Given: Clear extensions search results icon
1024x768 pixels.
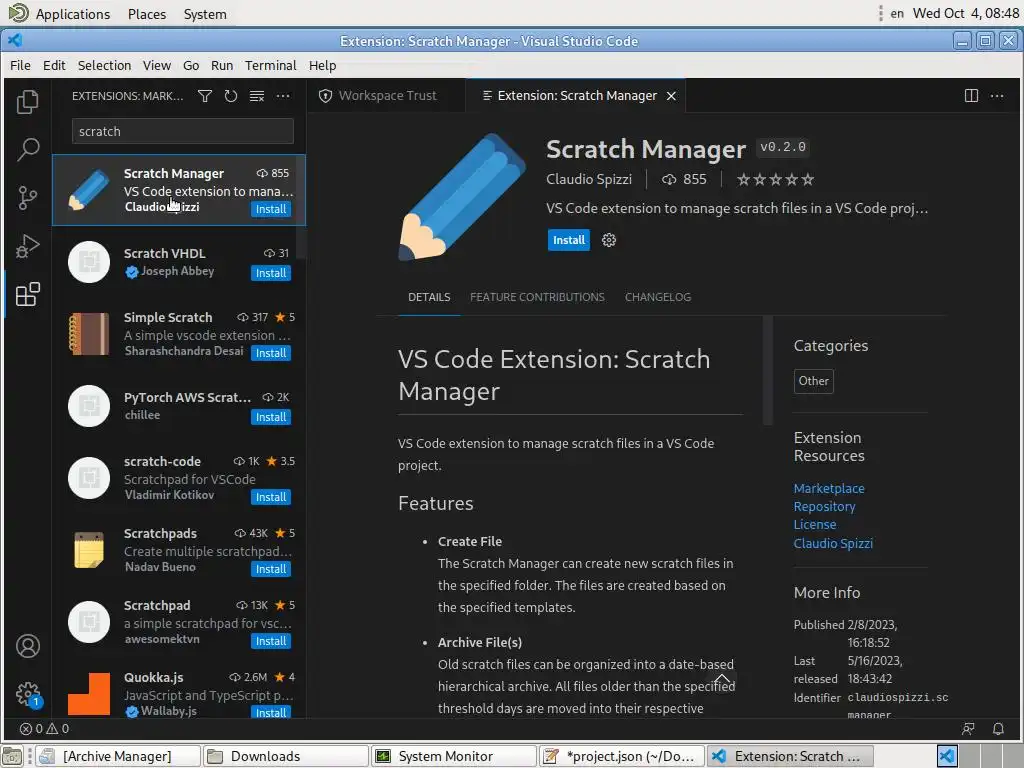Looking at the screenshot, I should 257,96.
